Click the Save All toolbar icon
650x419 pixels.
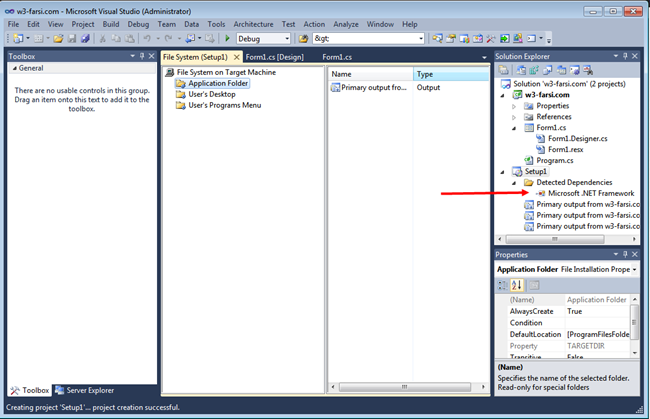[x=85, y=39]
